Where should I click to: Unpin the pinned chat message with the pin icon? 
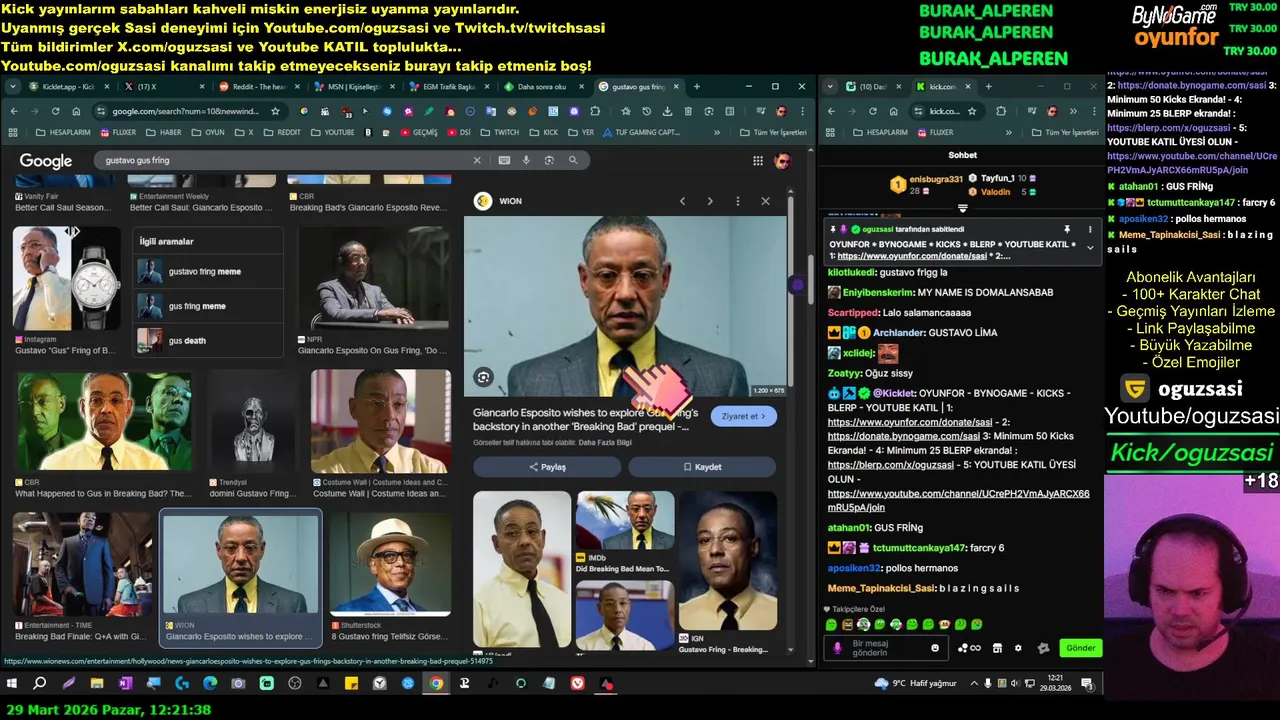(1067, 229)
